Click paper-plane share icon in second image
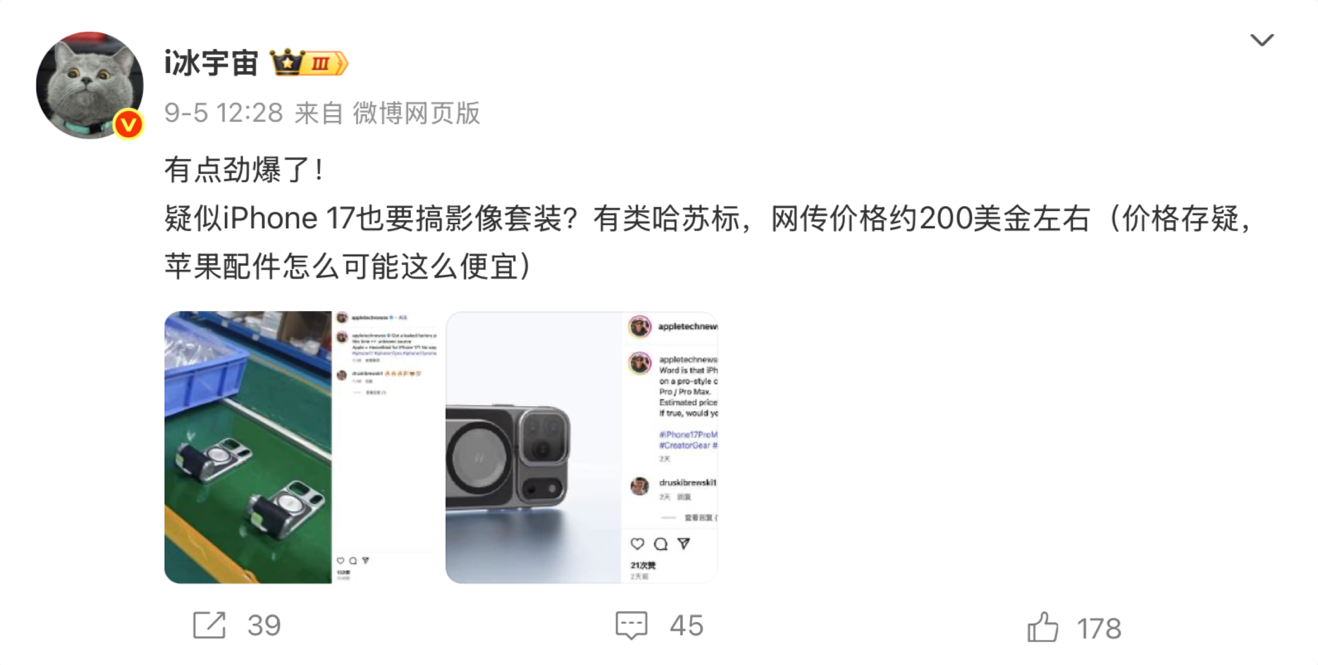 [683, 544]
